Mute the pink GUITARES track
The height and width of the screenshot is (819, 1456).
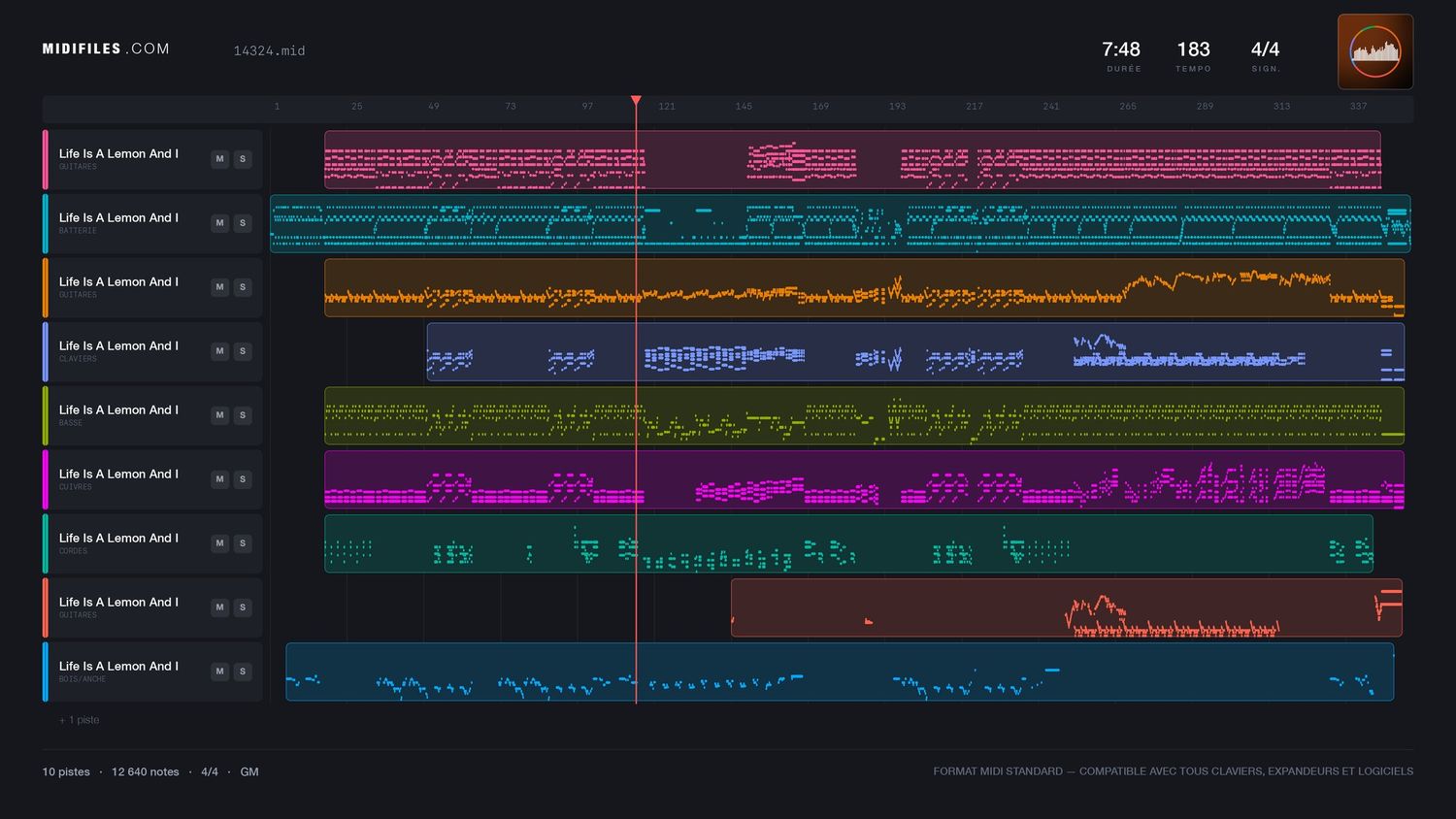(220, 159)
